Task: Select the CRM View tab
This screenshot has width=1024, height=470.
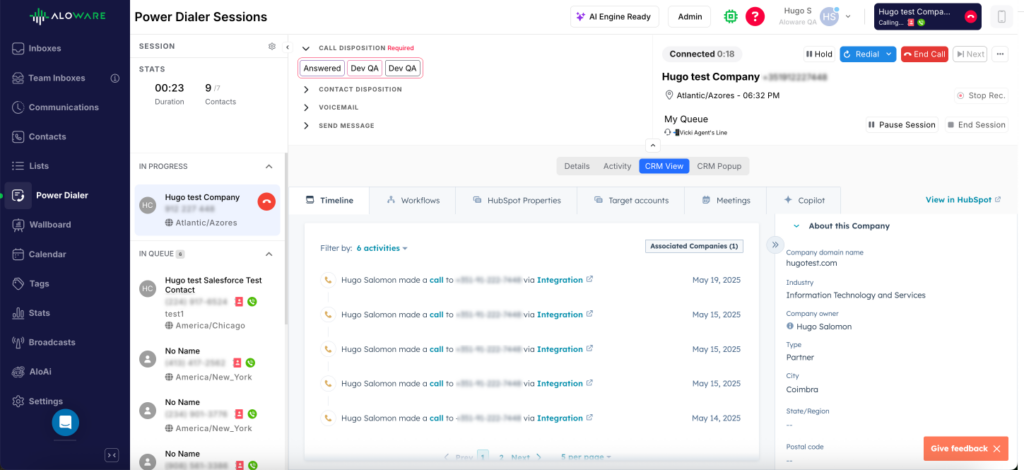Action: [x=664, y=166]
